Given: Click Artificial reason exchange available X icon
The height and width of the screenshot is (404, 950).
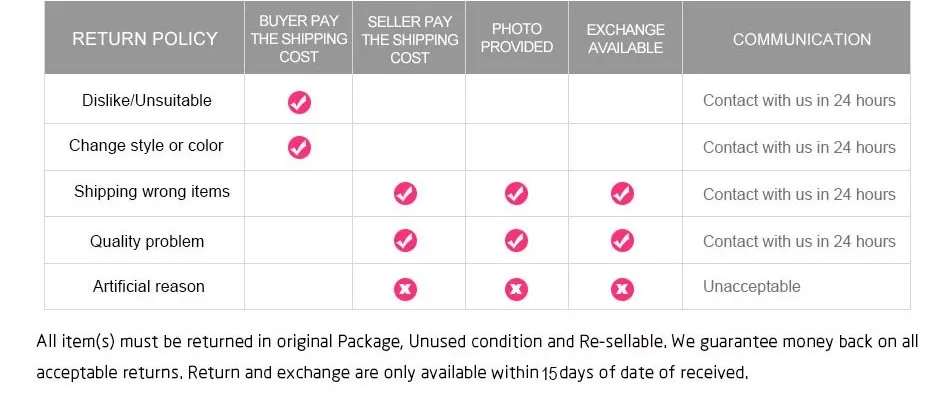Looking at the screenshot, I should tap(622, 289).
